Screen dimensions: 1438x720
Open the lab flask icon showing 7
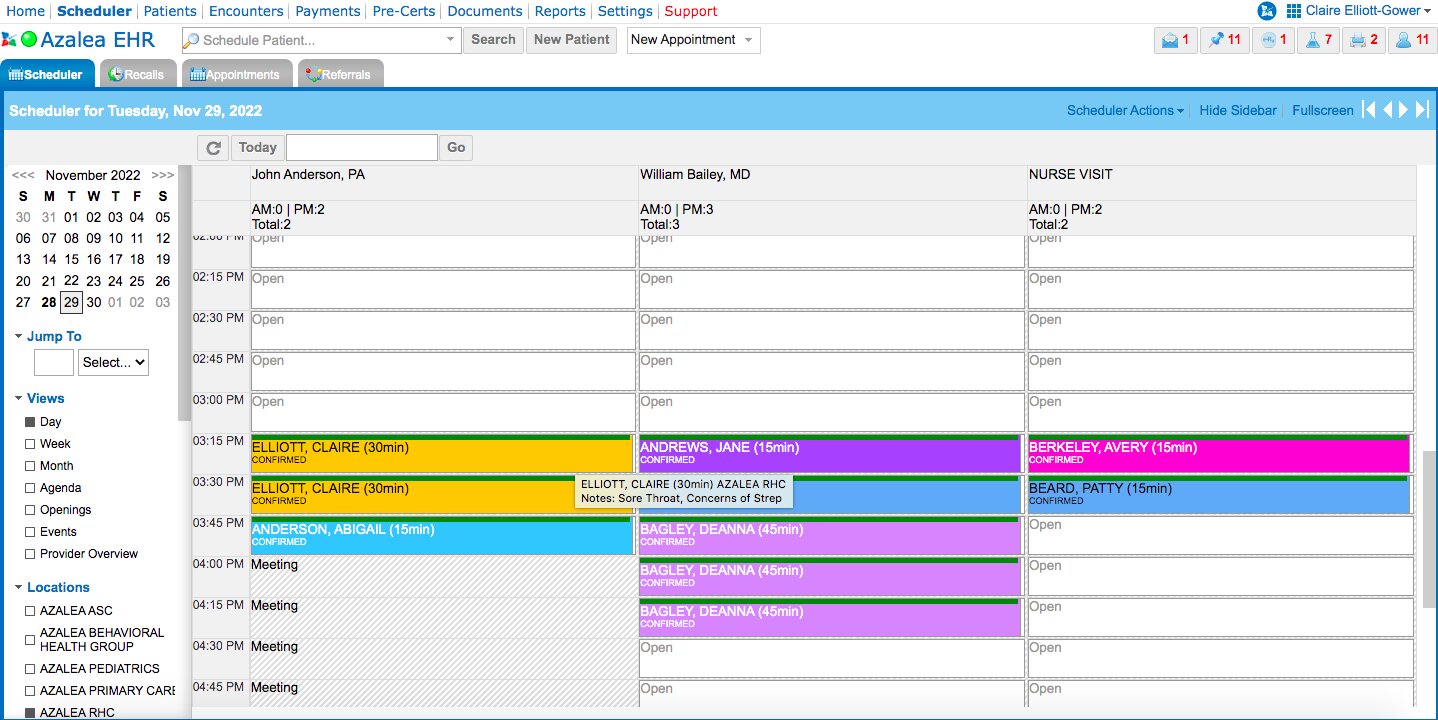point(1320,40)
